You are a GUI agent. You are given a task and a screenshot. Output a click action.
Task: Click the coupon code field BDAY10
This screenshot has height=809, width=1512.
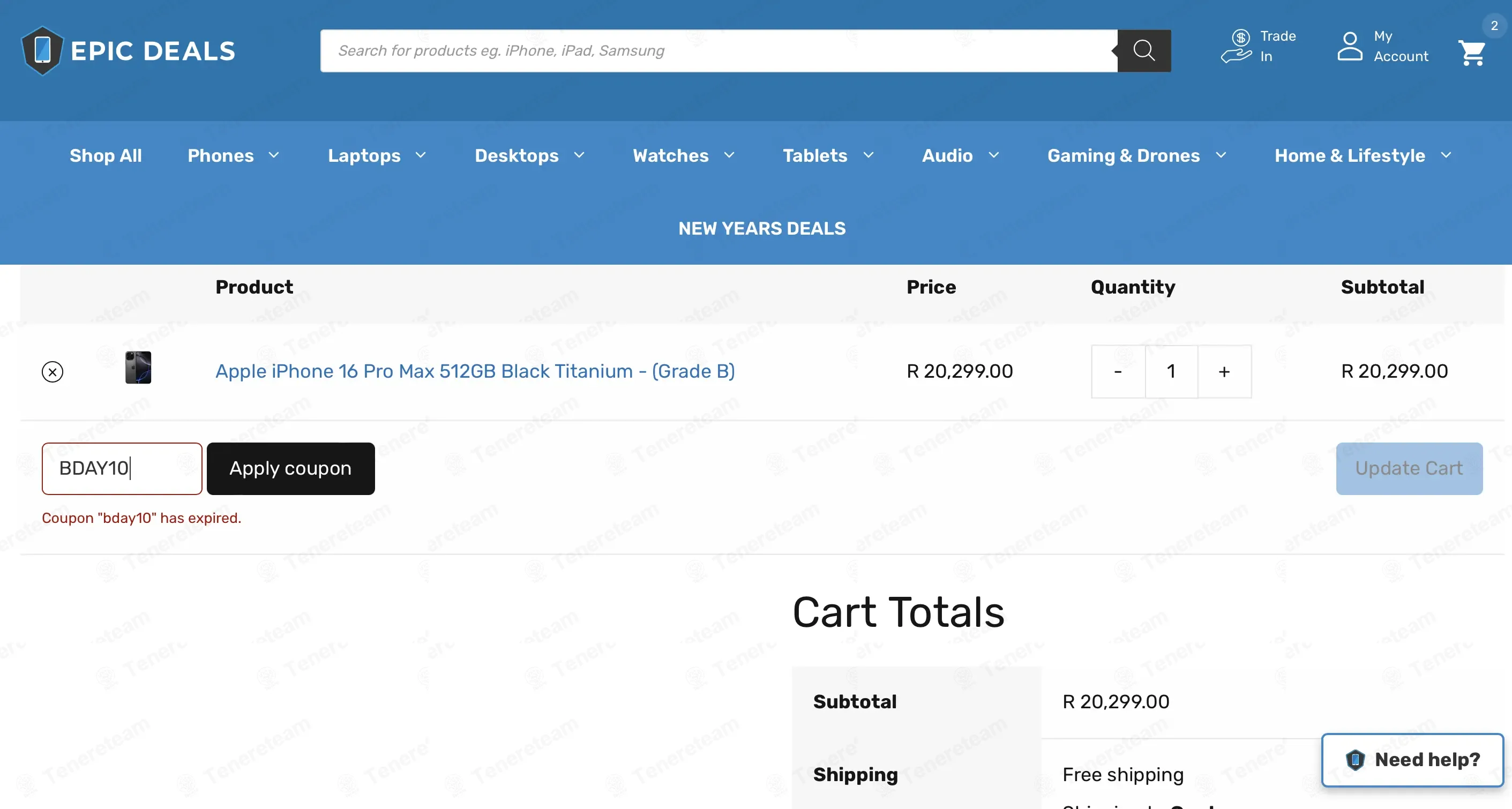(122, 468)
